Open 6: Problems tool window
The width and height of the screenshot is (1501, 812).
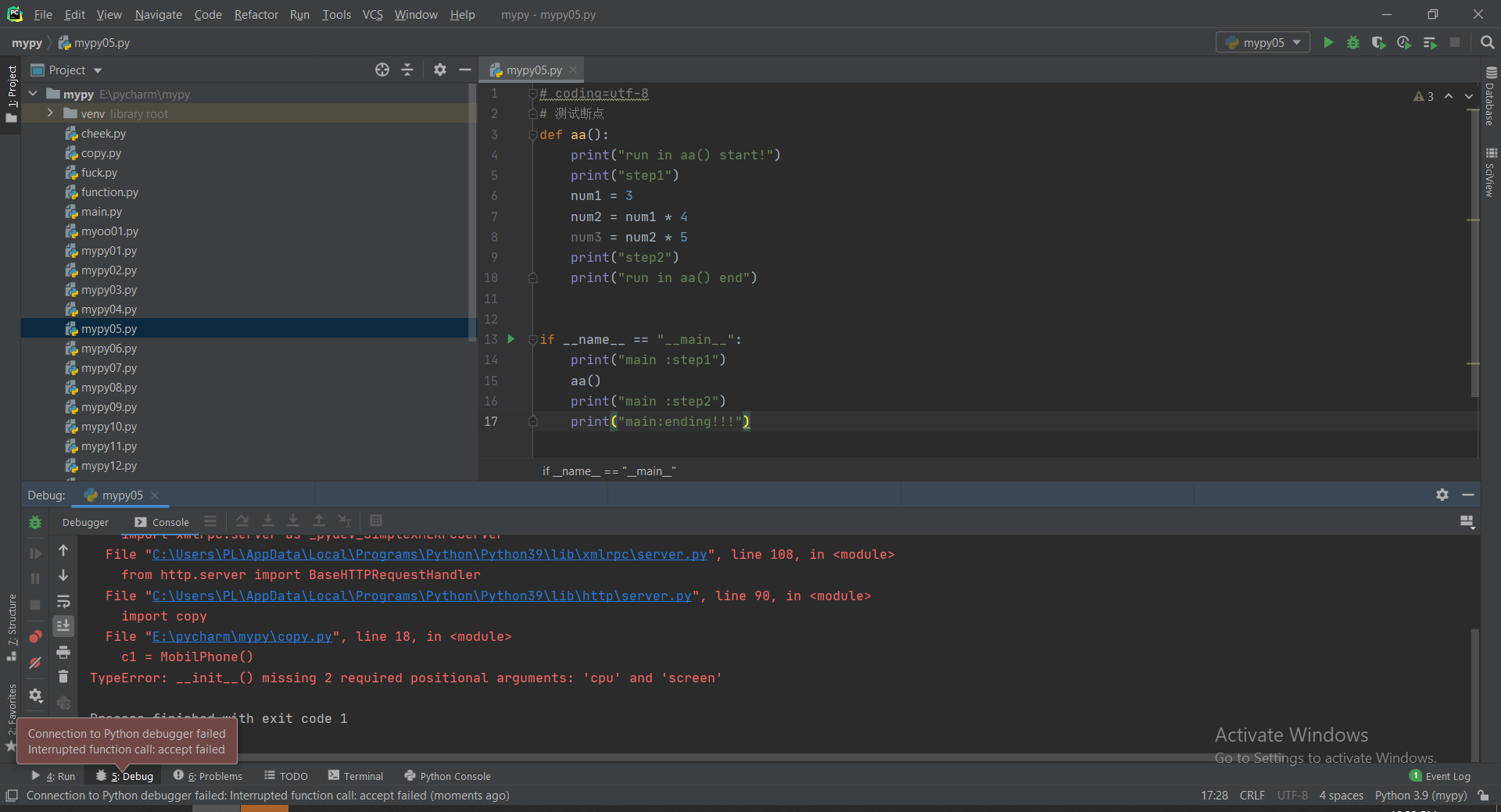pos(208,776)
